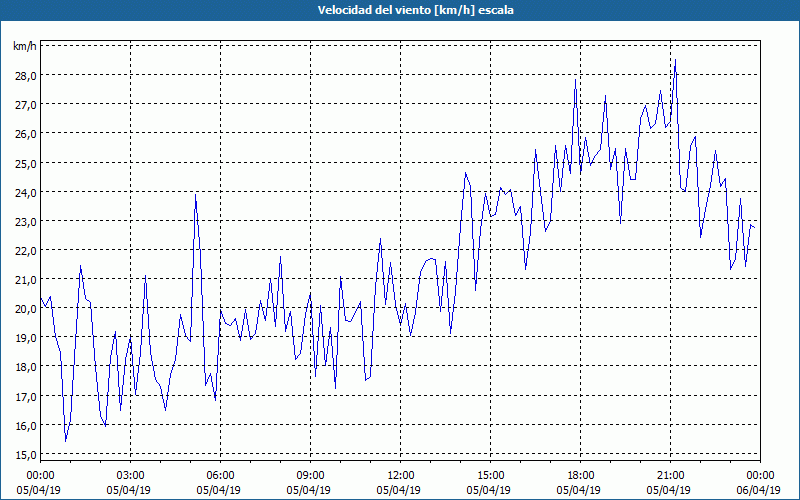Select the 22,0 y-axis value
Viewport: 800px width, 500px height.
tap(25, 251)
